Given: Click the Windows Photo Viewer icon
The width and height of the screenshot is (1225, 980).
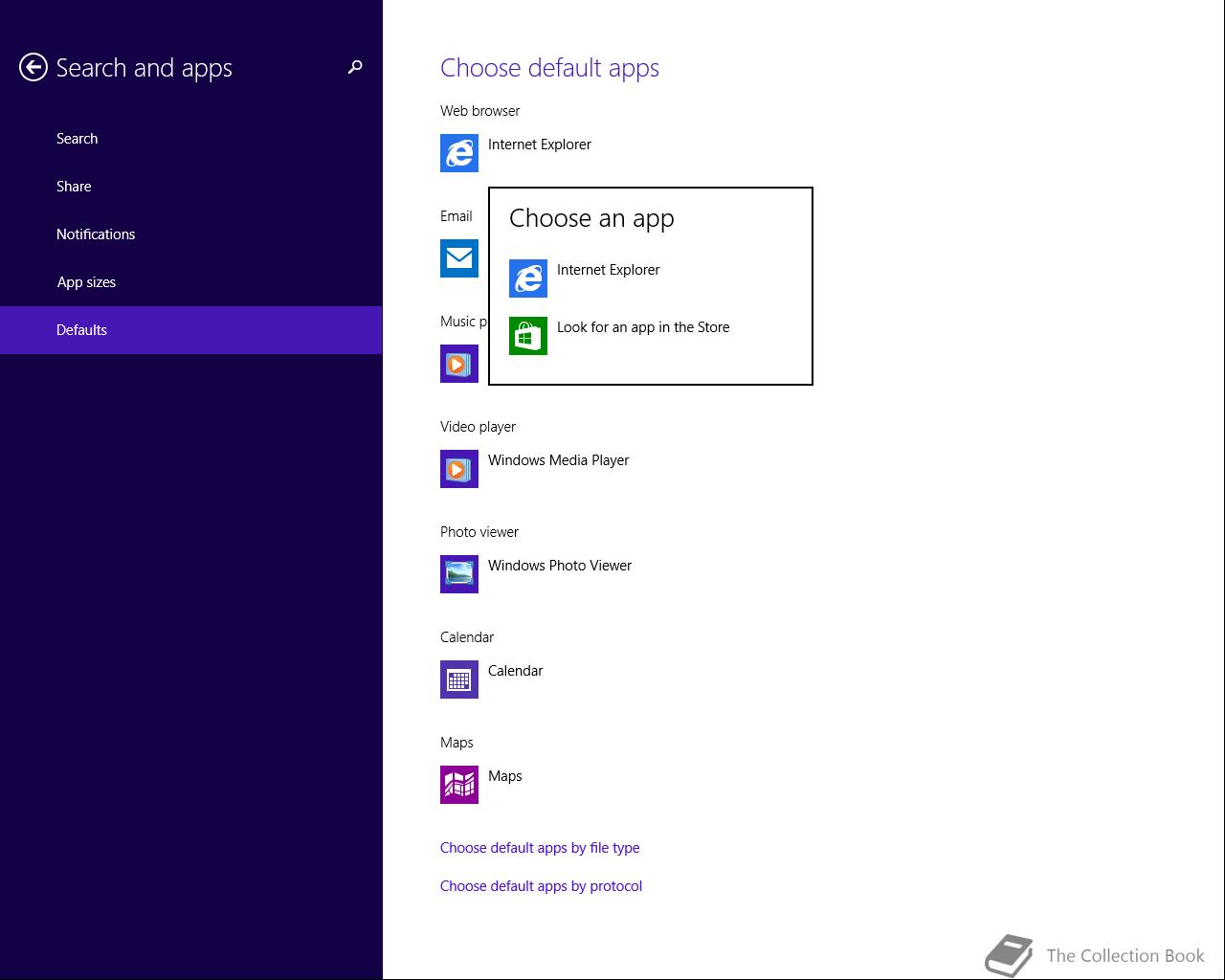Looking at the screenshot, I should point(459,574).
